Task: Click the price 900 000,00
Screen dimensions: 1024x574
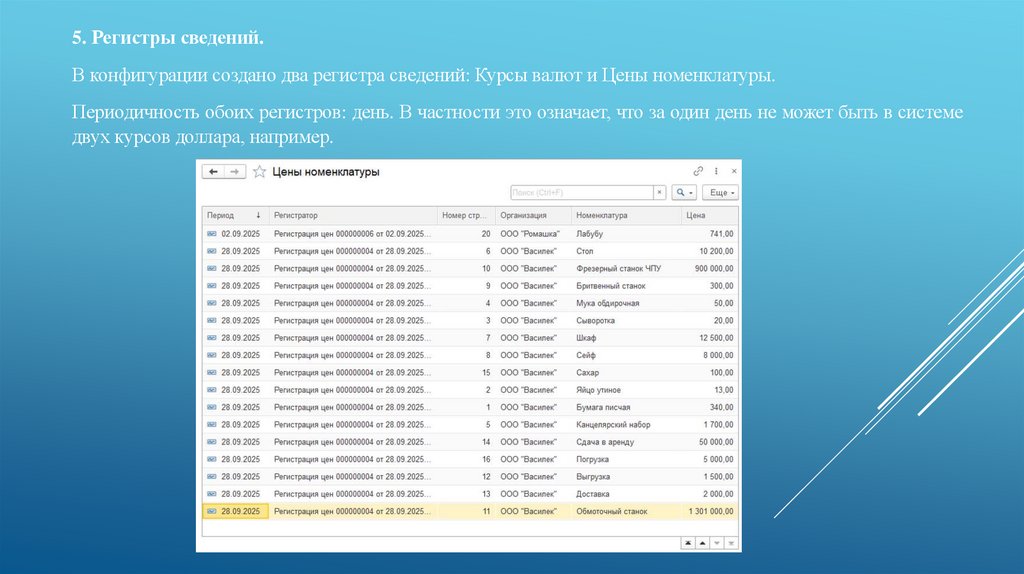Action: pos(714,268)
